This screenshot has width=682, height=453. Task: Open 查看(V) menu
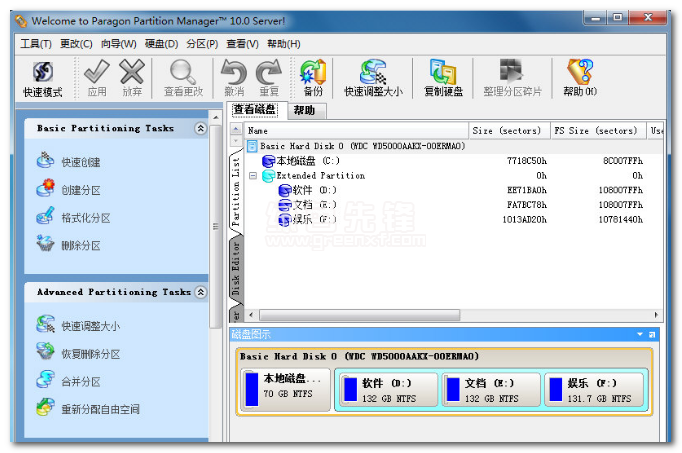[x=242, y=44]
